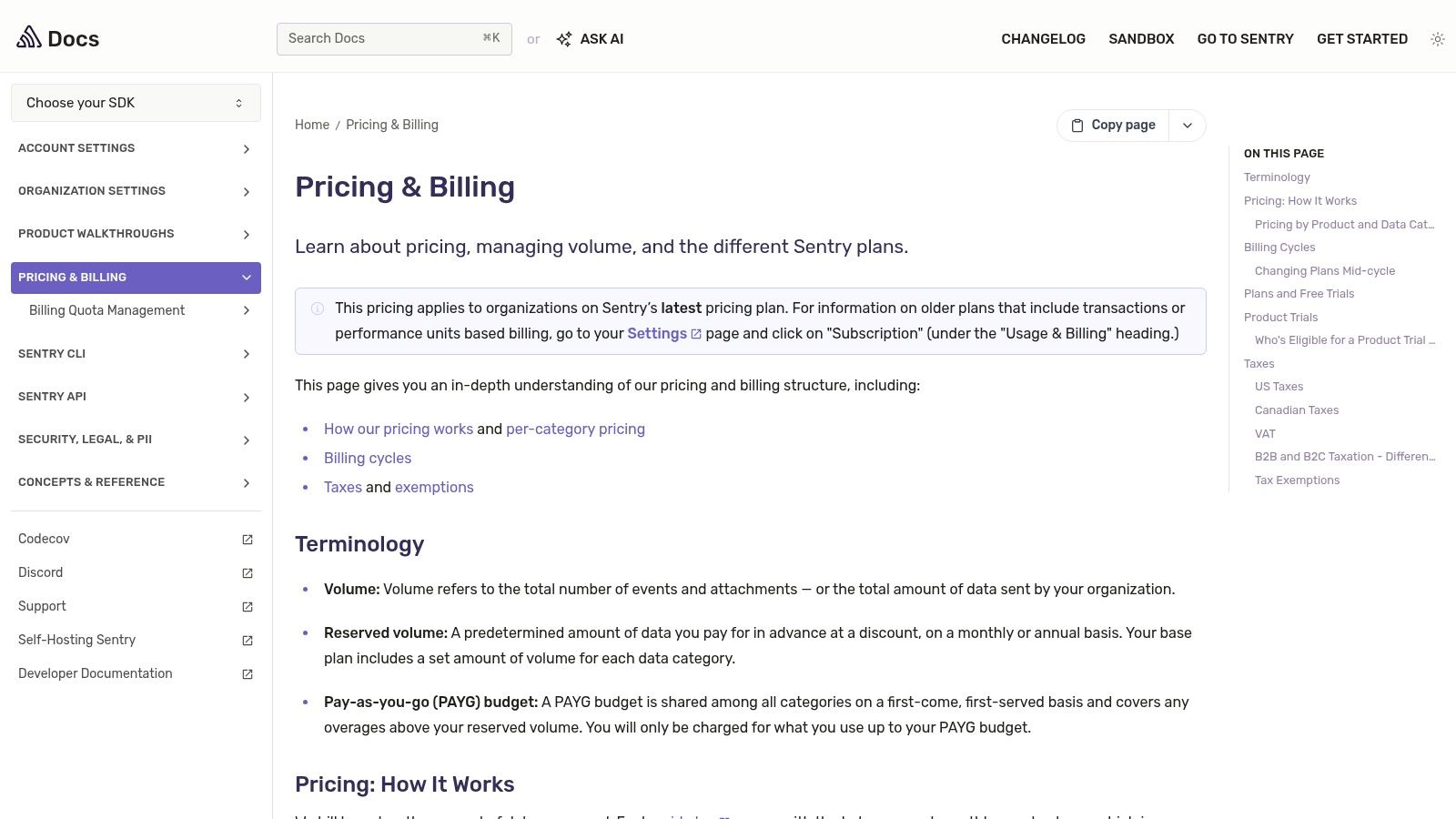Go to Home breadcrumb
The height and width of the screenshot is (819, 1456).
(312, 125)
